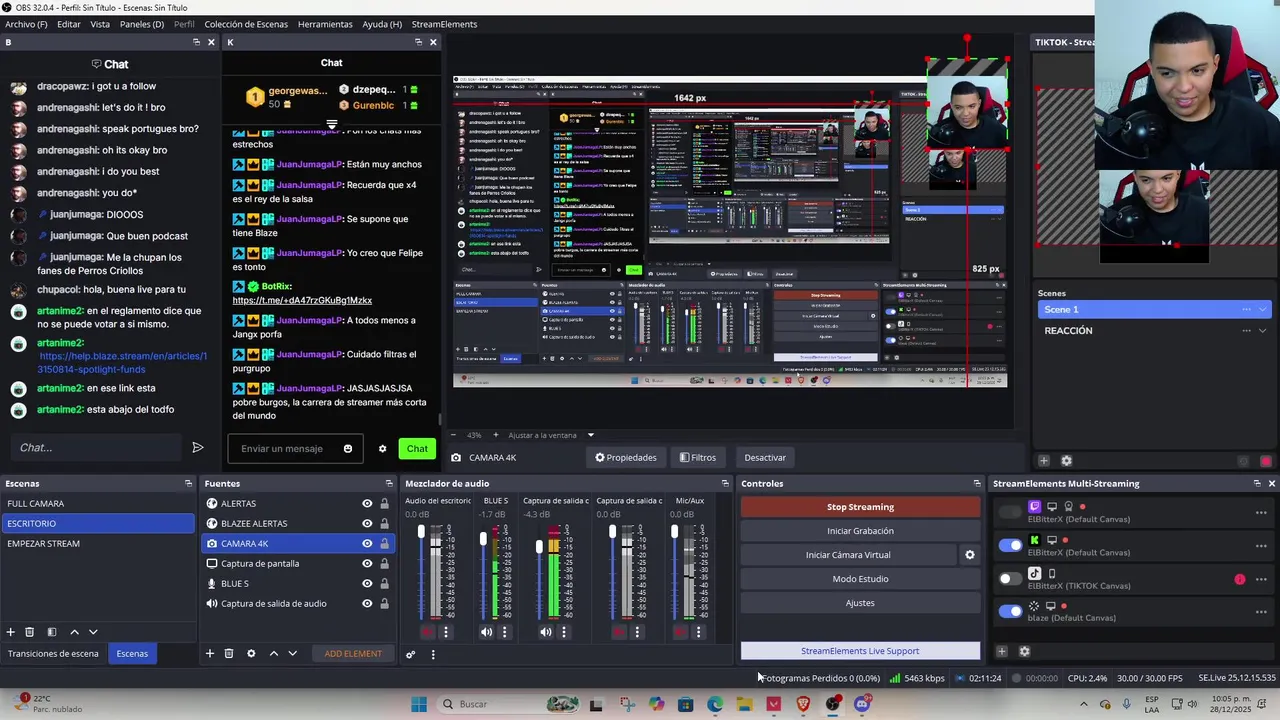Image resolution: width=1280 pixels, height=720 pixels.
Task: Move the scene down using the Escenas arrow
Action: 93,632
